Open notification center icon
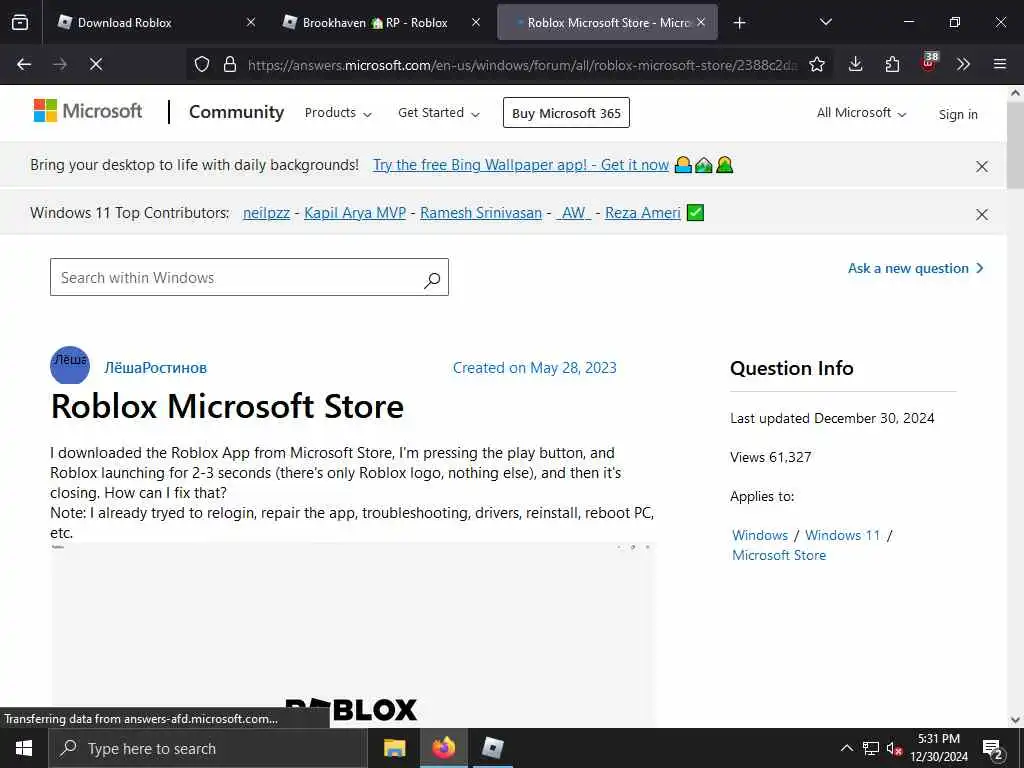The height and width of the screenshot is (768, 1024). click(993, 749)
